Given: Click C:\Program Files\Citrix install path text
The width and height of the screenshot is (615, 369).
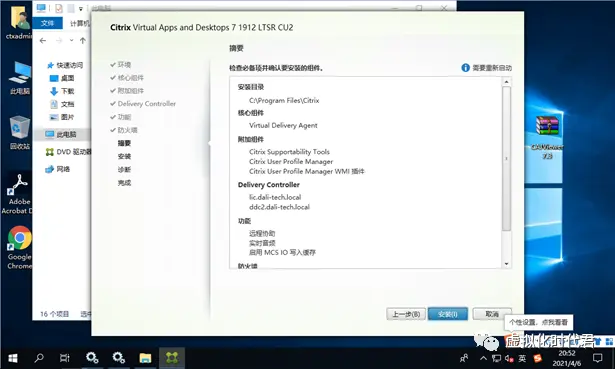Looking at the screenshot, I should point(284,100).
